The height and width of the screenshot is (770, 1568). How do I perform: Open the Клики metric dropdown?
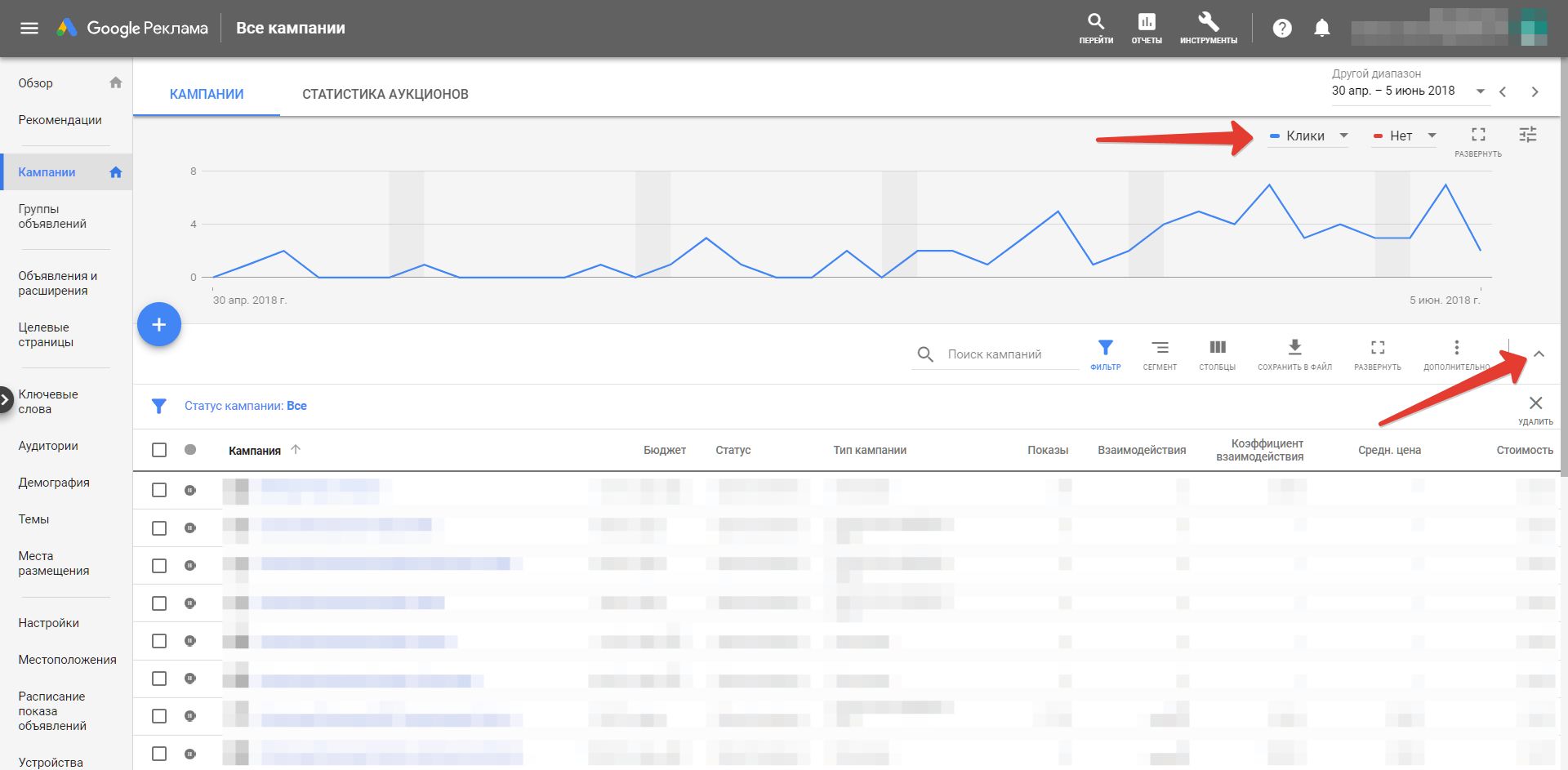click(x=1308, y=136)
